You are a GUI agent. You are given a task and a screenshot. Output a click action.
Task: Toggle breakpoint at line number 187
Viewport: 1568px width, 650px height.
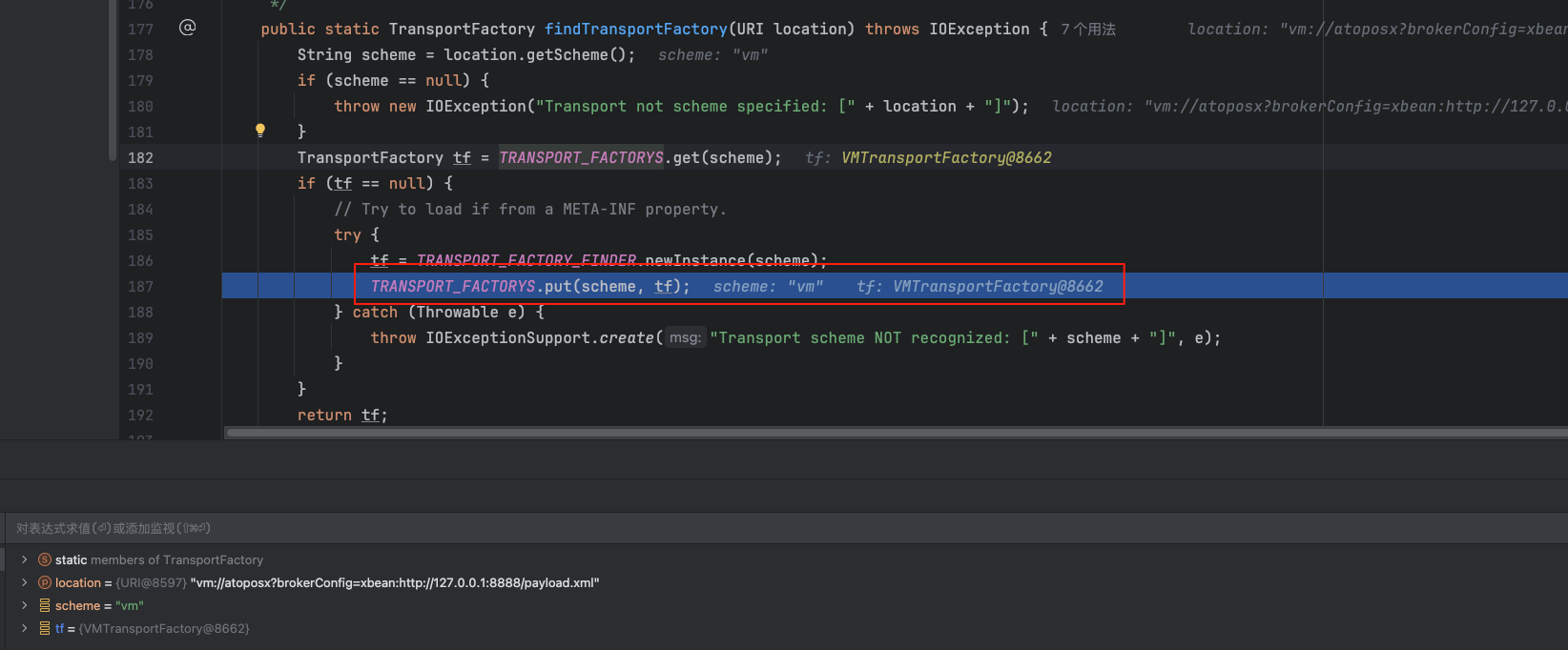click(140, 286)
